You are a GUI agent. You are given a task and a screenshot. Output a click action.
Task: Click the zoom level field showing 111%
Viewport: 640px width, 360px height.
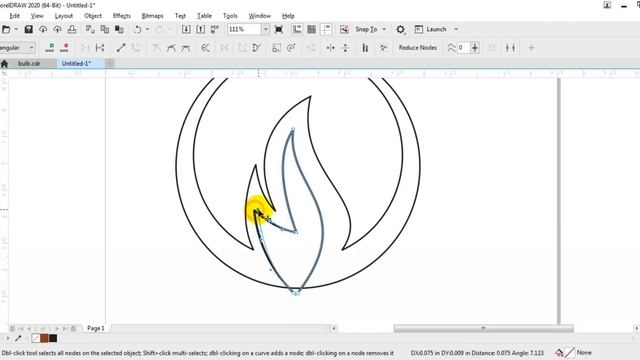click(244, 29)
